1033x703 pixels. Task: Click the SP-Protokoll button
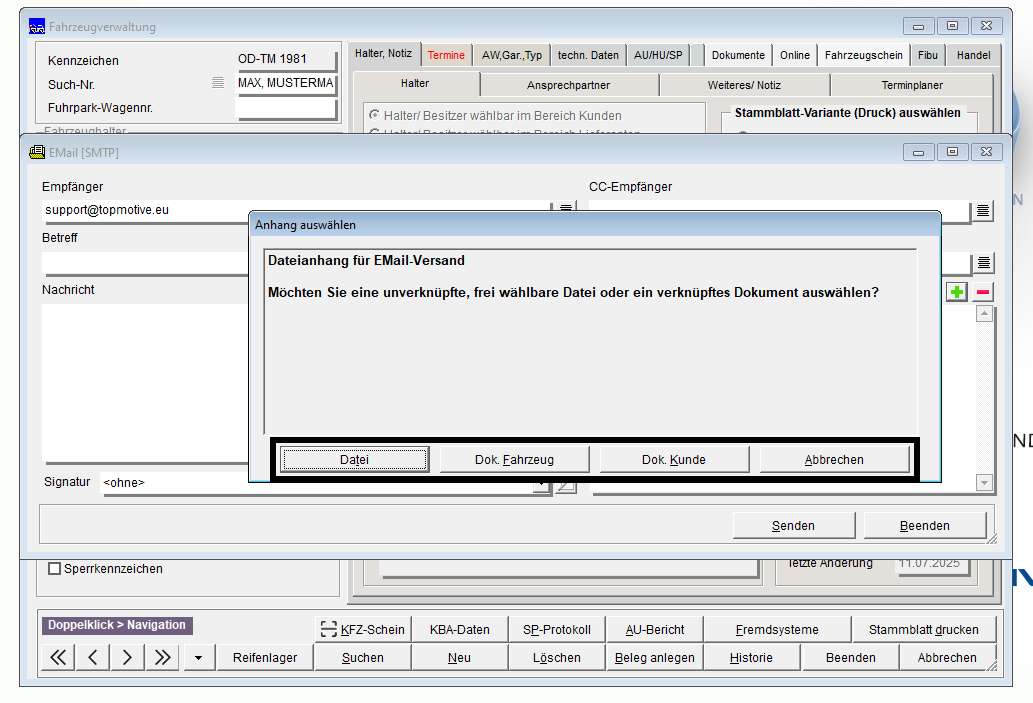click(557, 629)
